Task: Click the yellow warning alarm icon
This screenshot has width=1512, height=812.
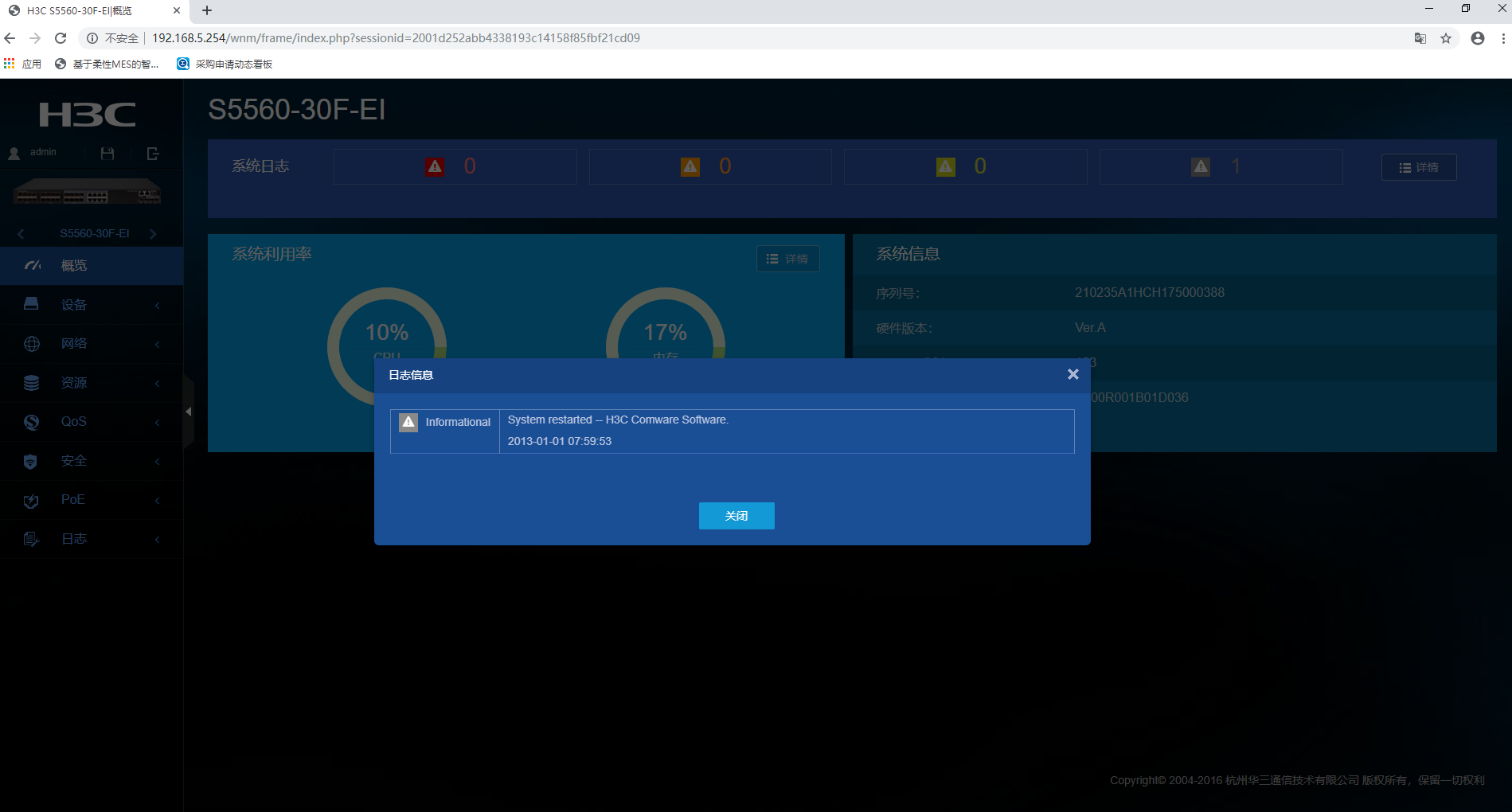Action: pos(945,166)
